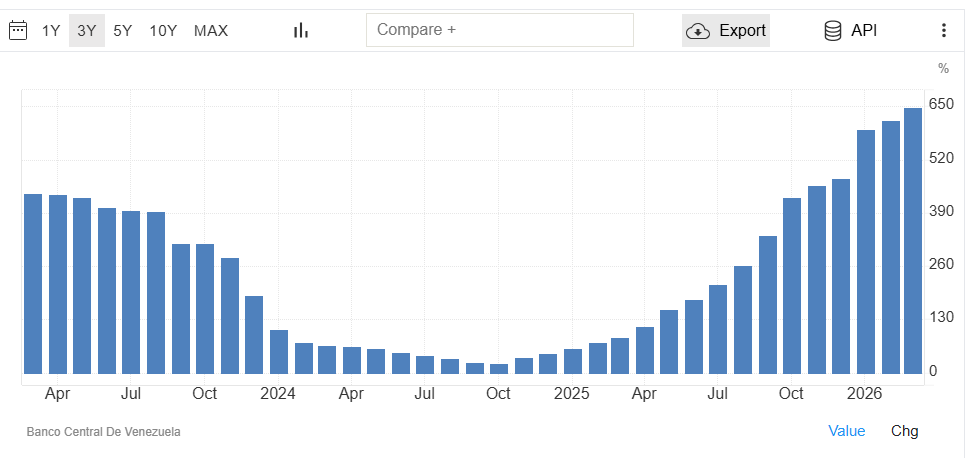Click the Banco Central De Venezuela source text
The height and width of the screenshot is (458, 968).
click(x=104, y=432)
